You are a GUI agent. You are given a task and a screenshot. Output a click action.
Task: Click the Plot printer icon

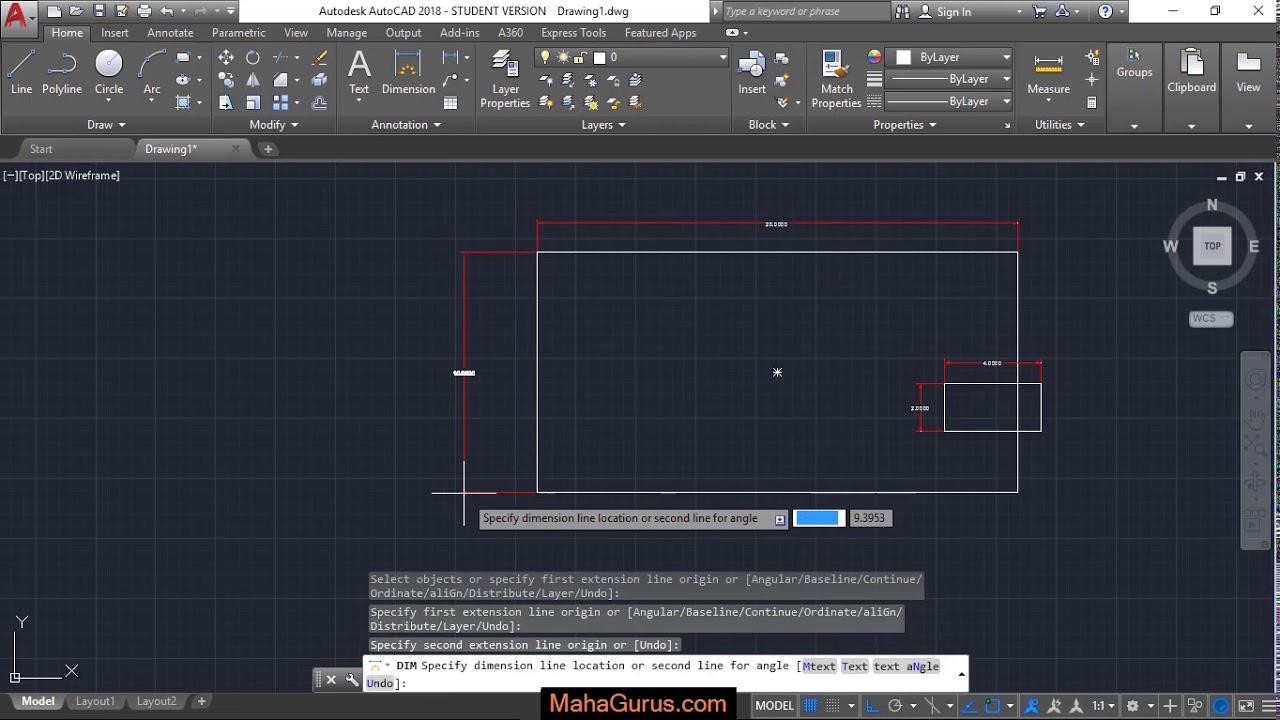pos(144,11)
